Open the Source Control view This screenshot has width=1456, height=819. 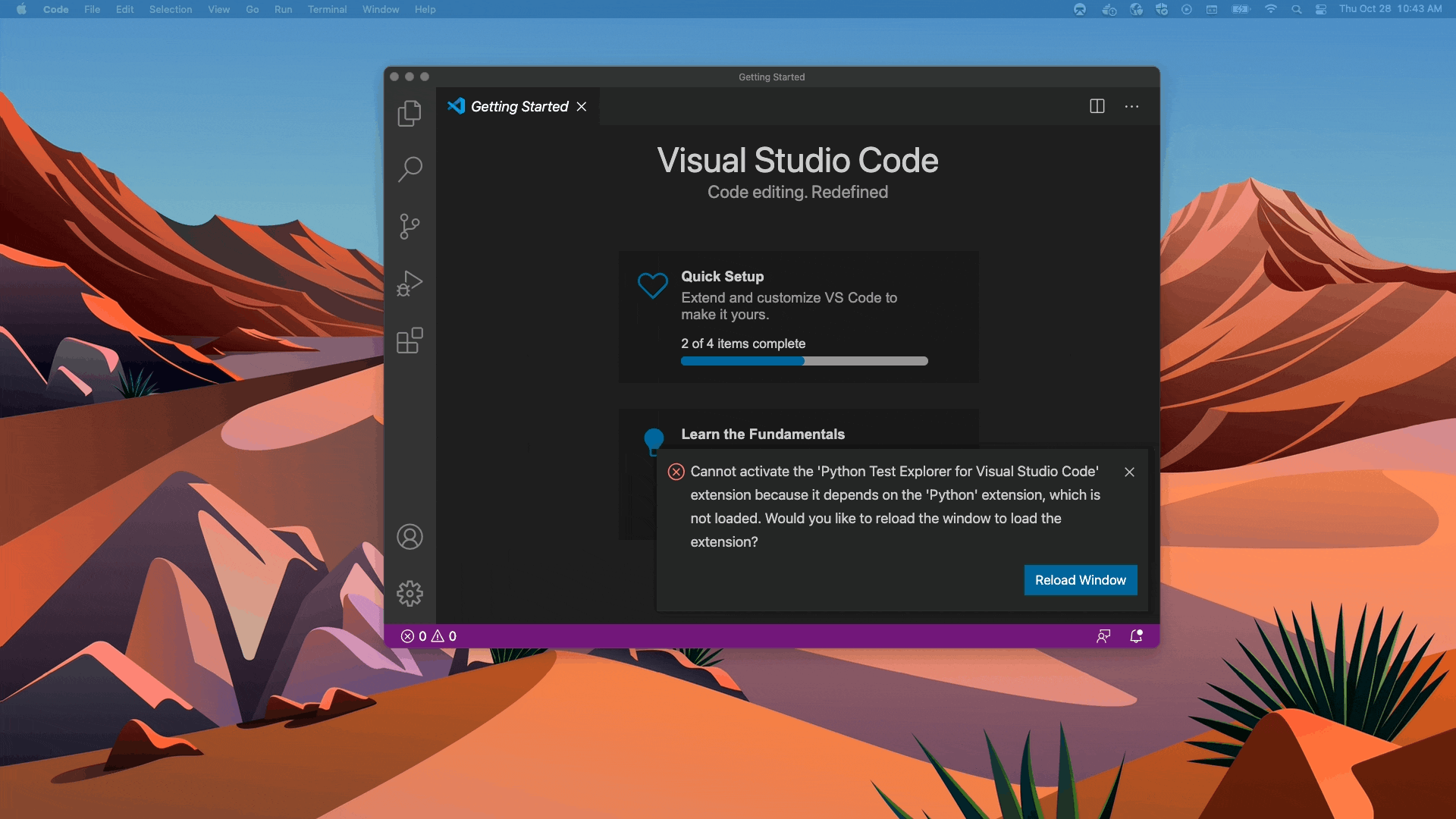tap(409, 226)
